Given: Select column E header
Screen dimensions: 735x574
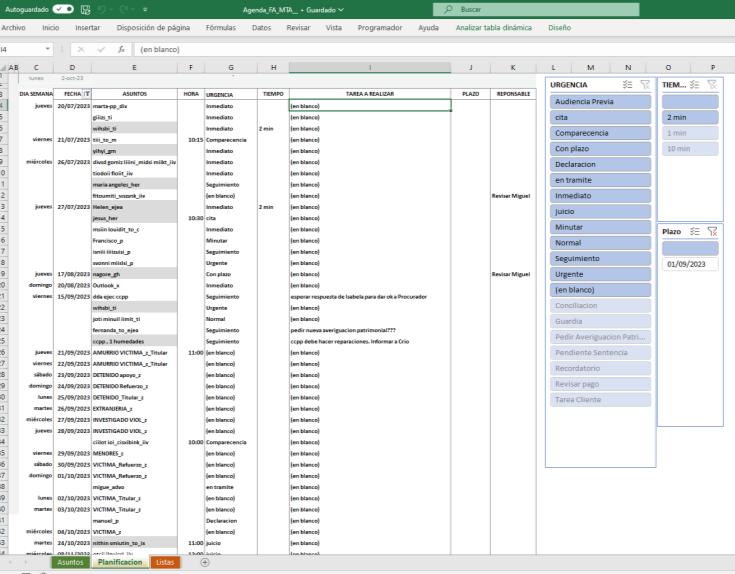Looking at the screenshot, I should (134, 67).
